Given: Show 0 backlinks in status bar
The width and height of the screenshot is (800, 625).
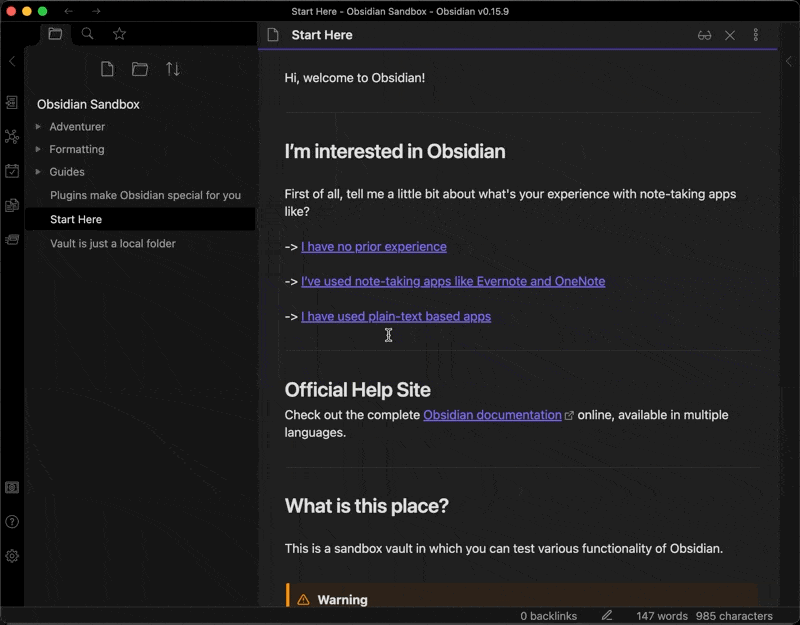Looking at the screenshot, I should coord(548,616).
